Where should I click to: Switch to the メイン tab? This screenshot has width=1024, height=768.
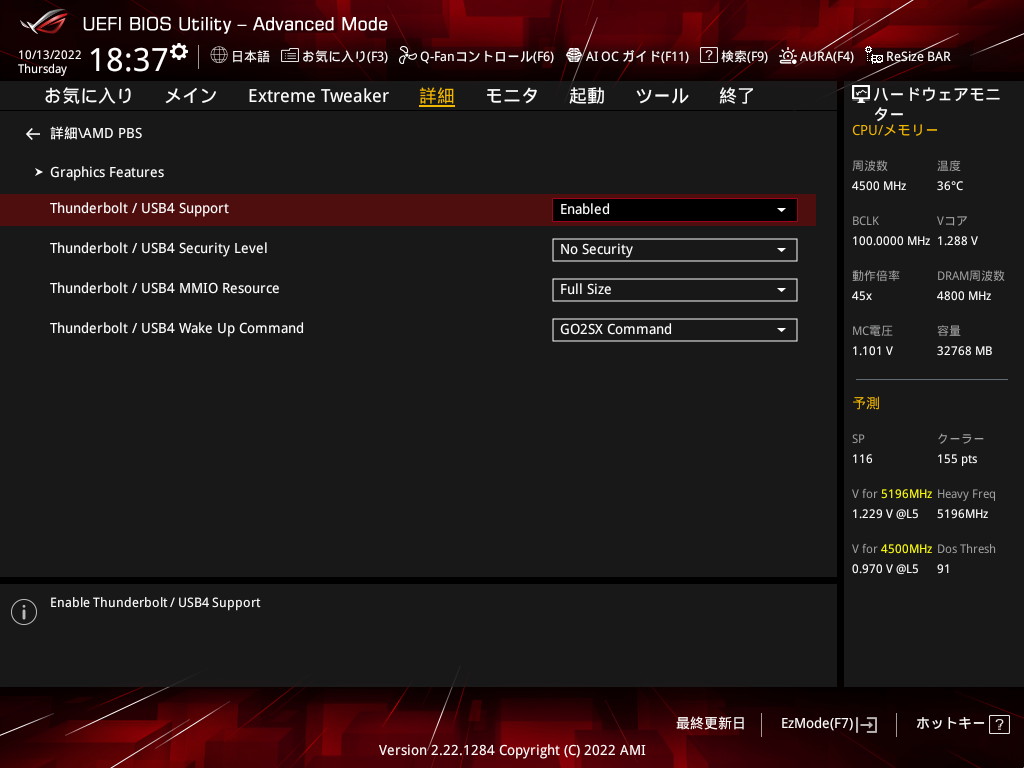tap(191, 96)
